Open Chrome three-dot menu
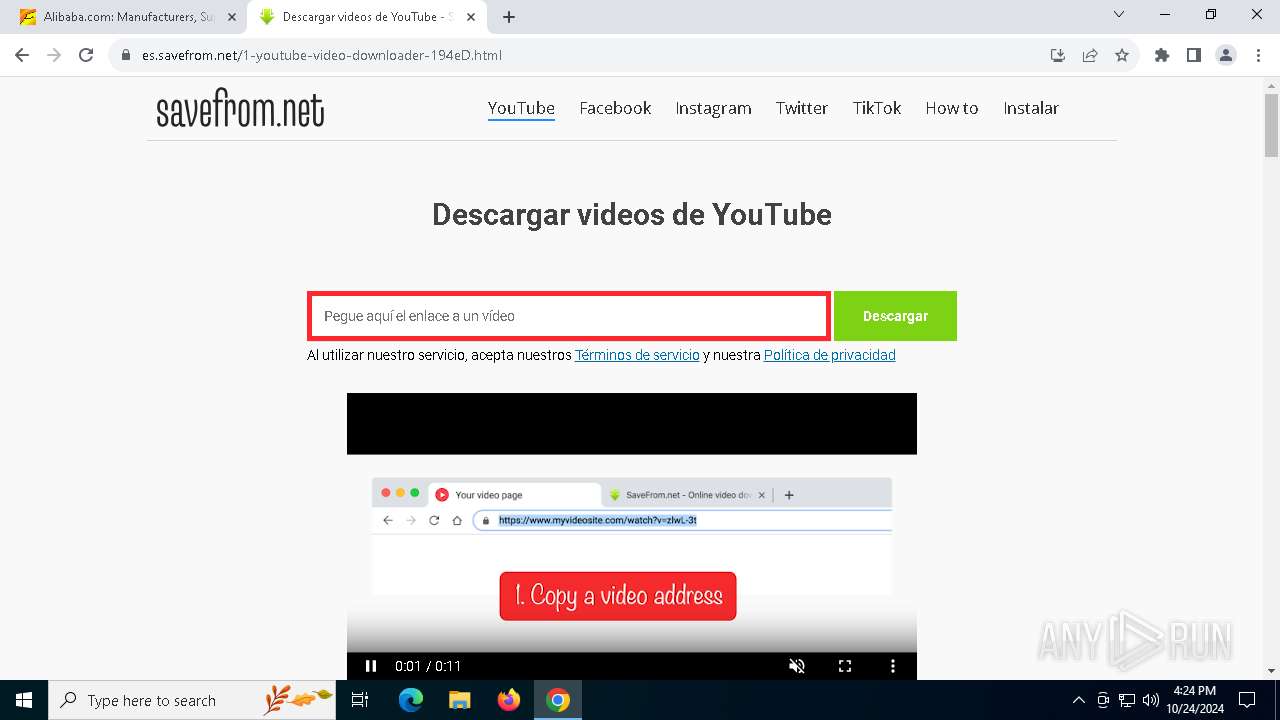1280x720 pixels. (1257, 56)
